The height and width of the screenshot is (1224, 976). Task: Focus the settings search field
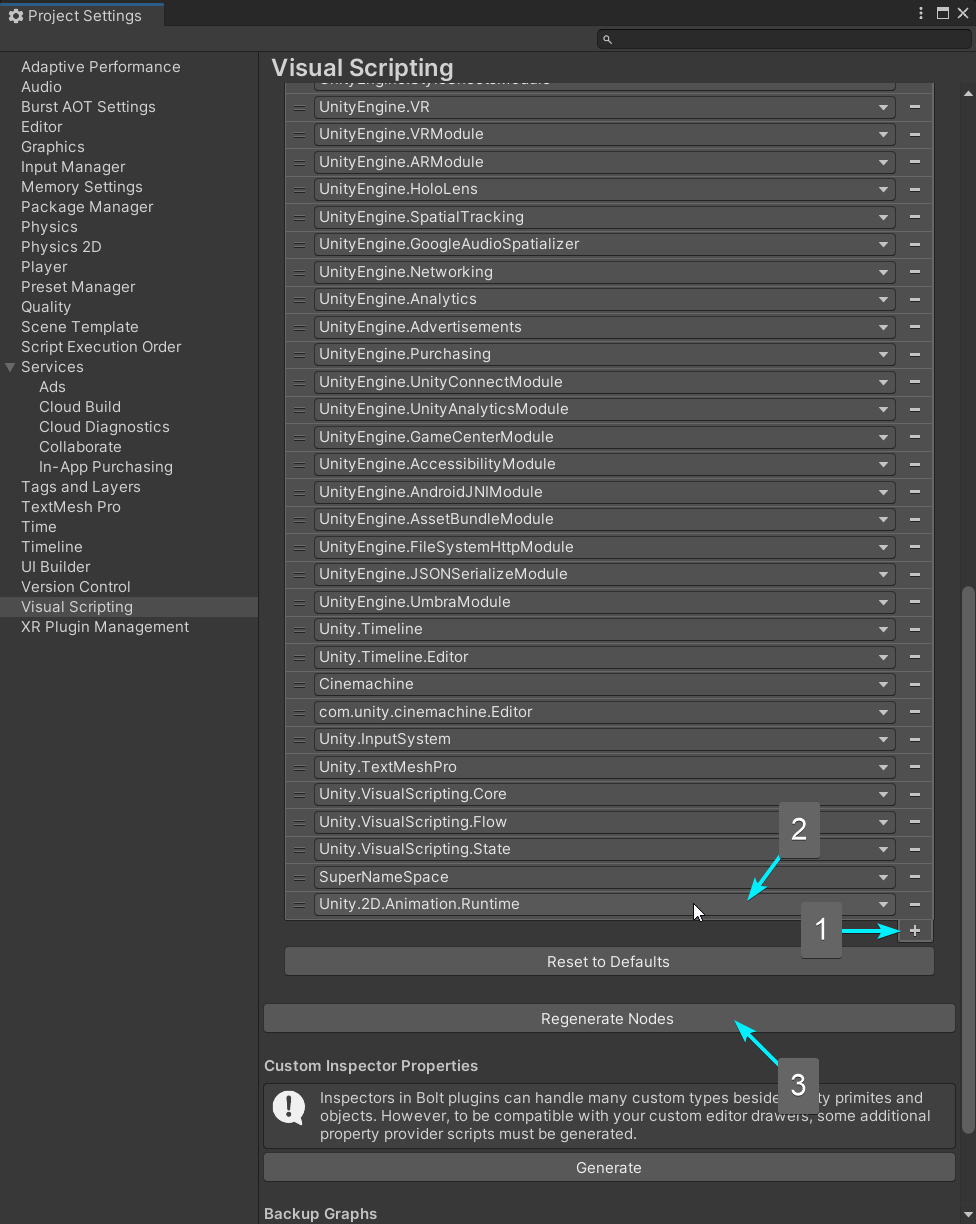(785, 40)
